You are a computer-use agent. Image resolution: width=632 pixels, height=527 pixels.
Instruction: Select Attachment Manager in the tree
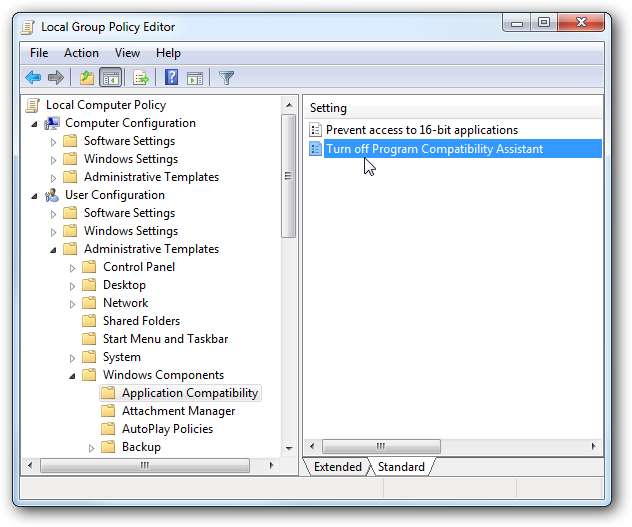[178, 411]
